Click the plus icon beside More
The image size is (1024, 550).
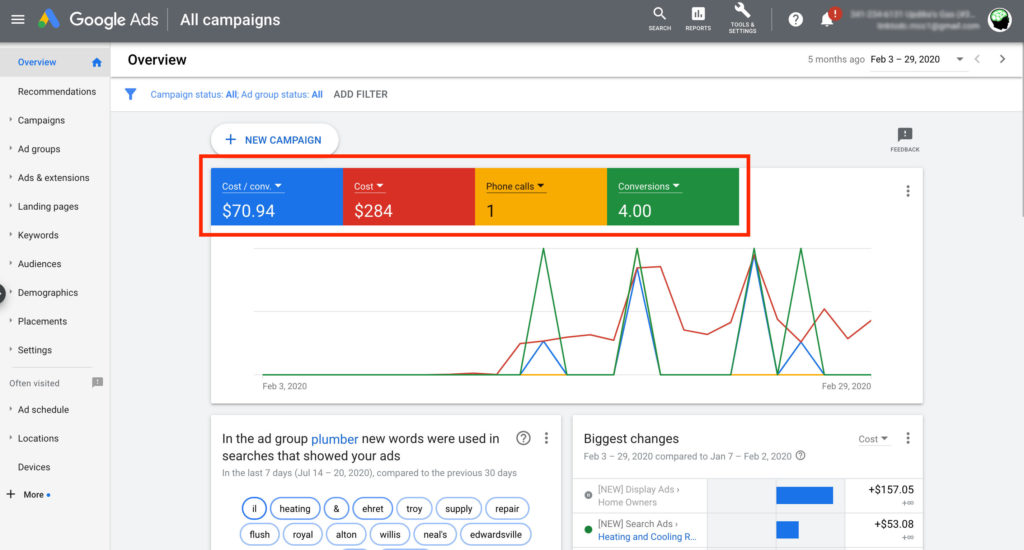(10, 494)
